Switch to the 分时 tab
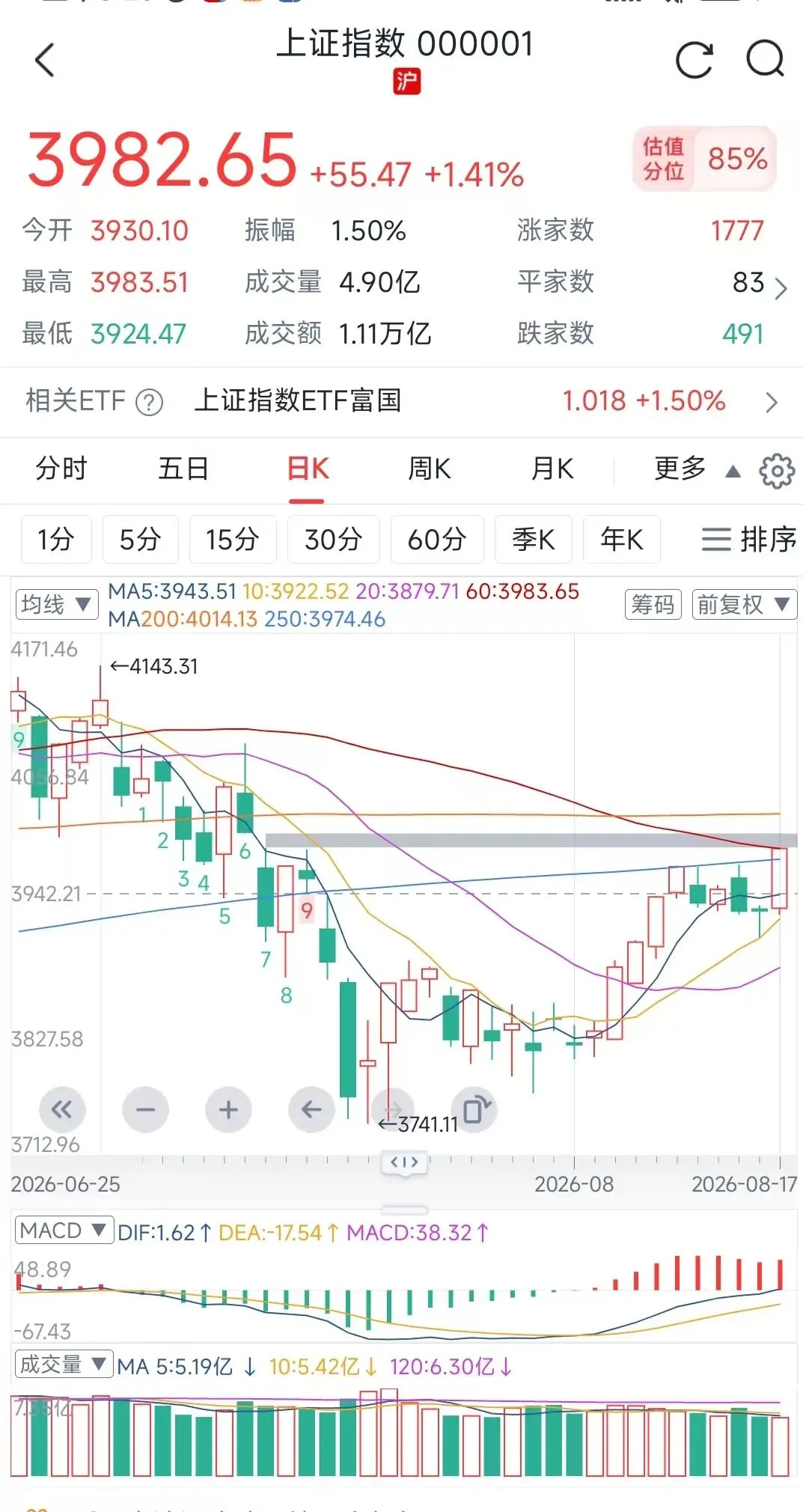 click(x=61, y=469)
